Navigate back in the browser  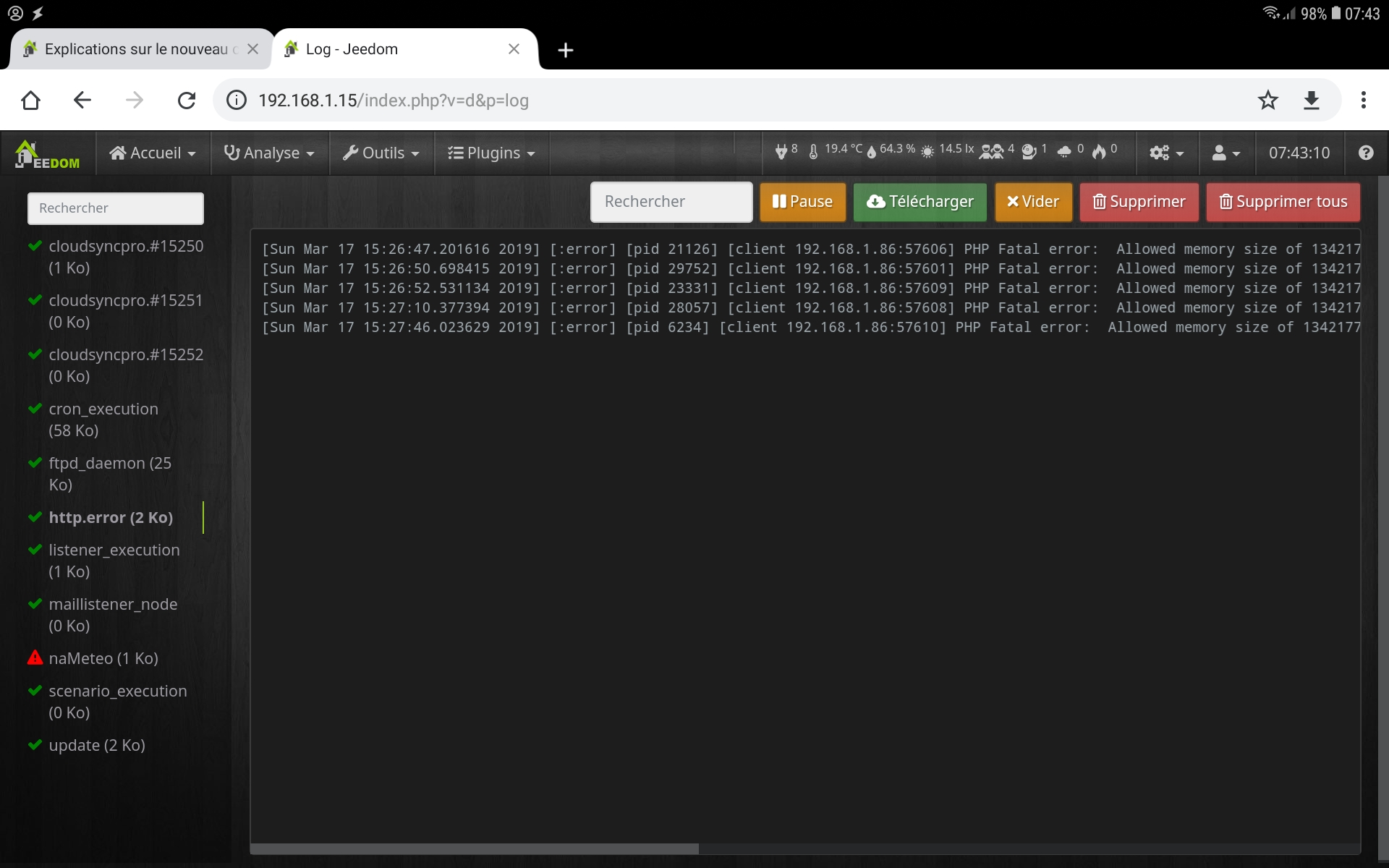[82, 100]
